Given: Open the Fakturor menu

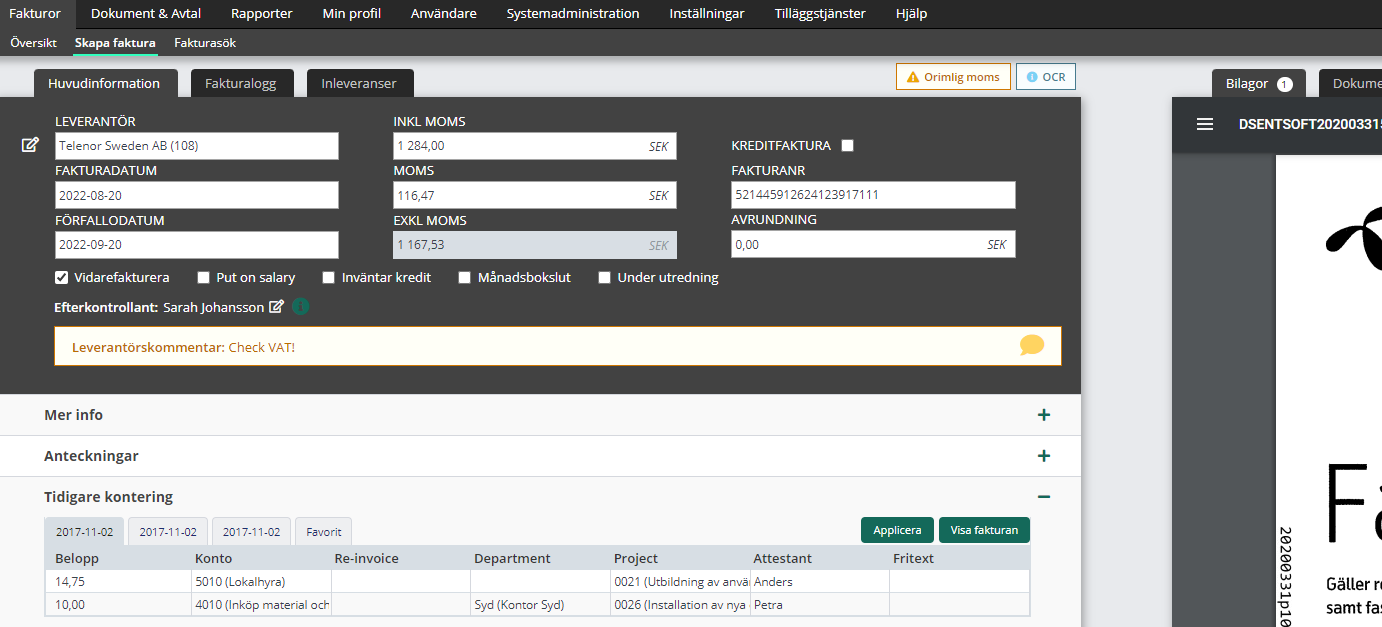Looking at the screenshot, I should coord(35,14).
